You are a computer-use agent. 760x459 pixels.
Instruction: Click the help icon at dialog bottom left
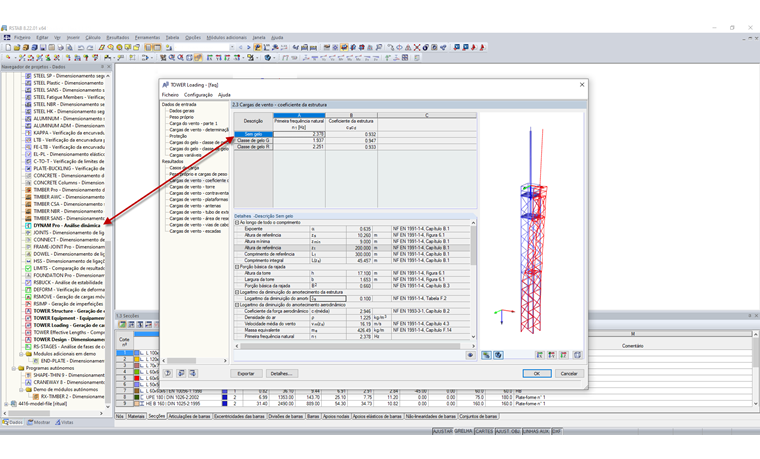(168, 373)
